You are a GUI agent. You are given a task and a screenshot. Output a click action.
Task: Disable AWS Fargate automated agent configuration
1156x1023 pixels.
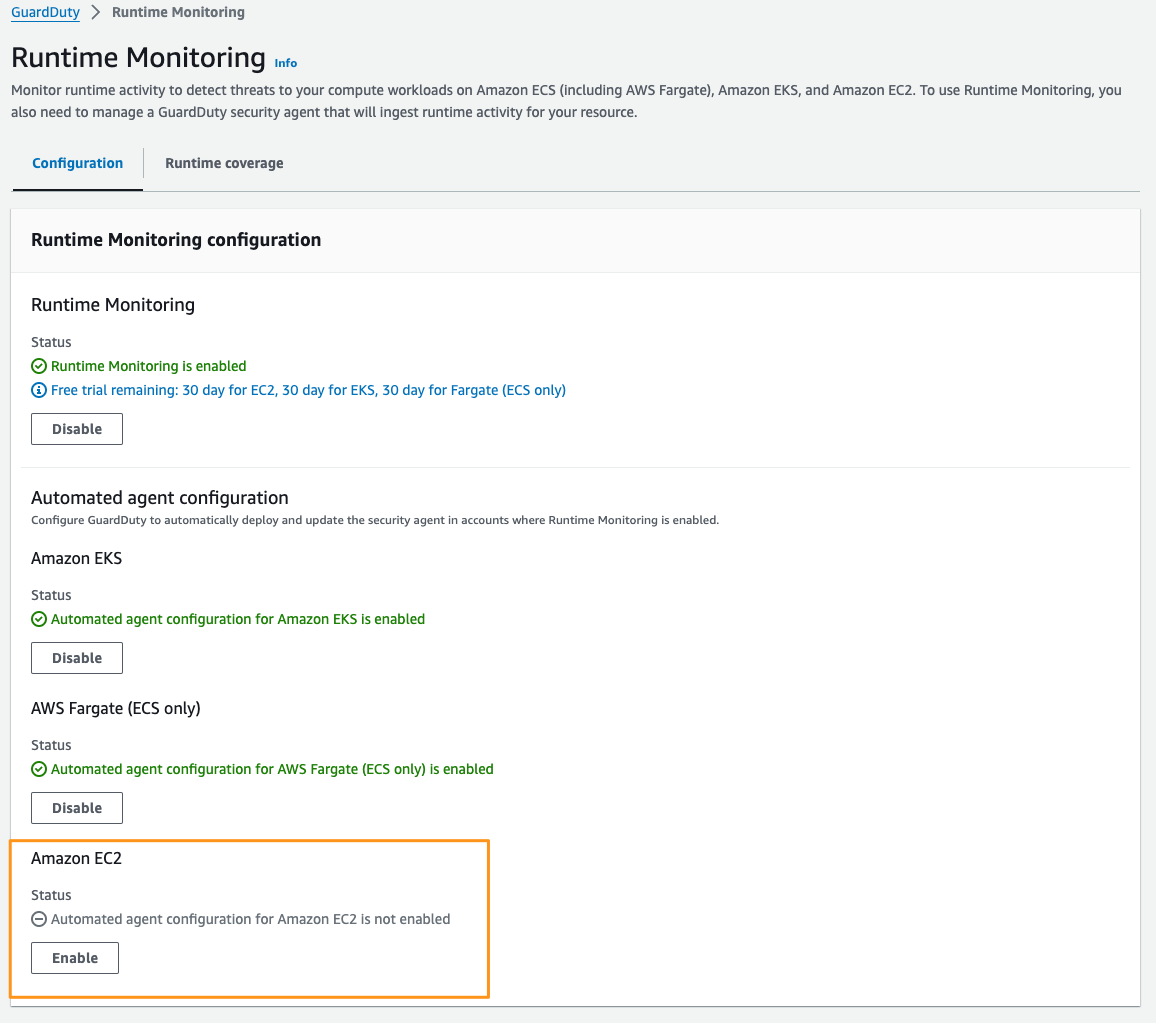pos(76,807)
